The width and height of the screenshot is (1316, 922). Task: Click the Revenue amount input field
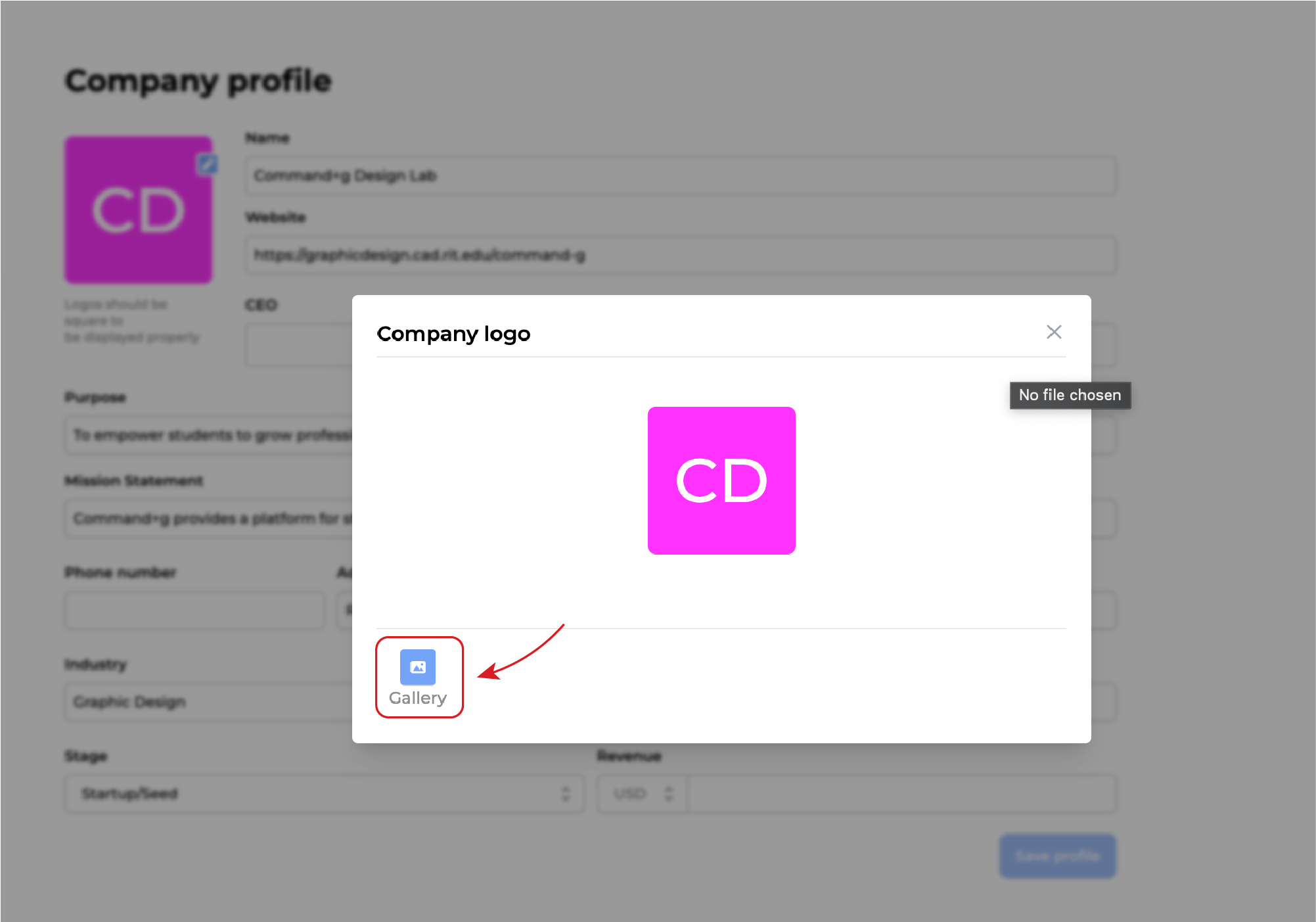[902, 793]
